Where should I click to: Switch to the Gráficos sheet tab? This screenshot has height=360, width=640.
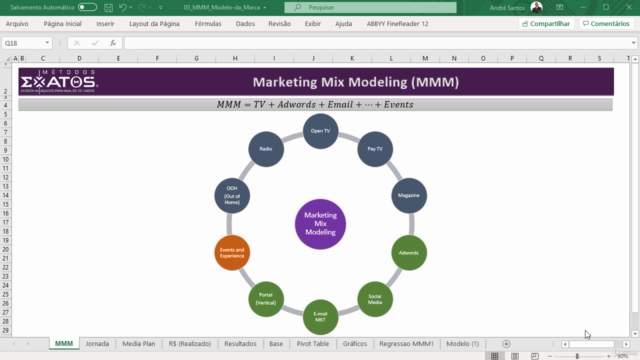(x=355, y=344)
